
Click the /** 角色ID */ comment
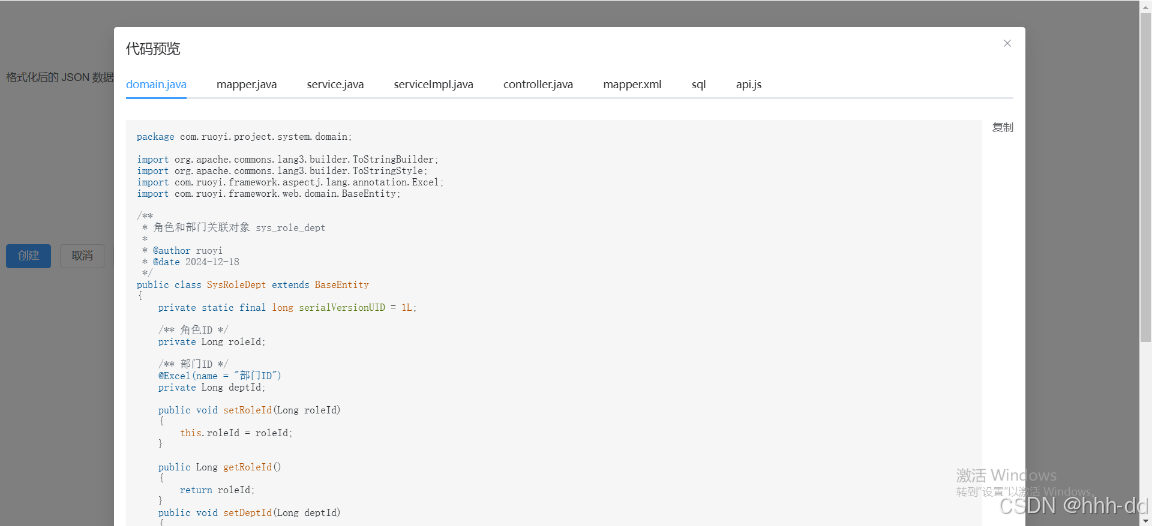[193, 331]
